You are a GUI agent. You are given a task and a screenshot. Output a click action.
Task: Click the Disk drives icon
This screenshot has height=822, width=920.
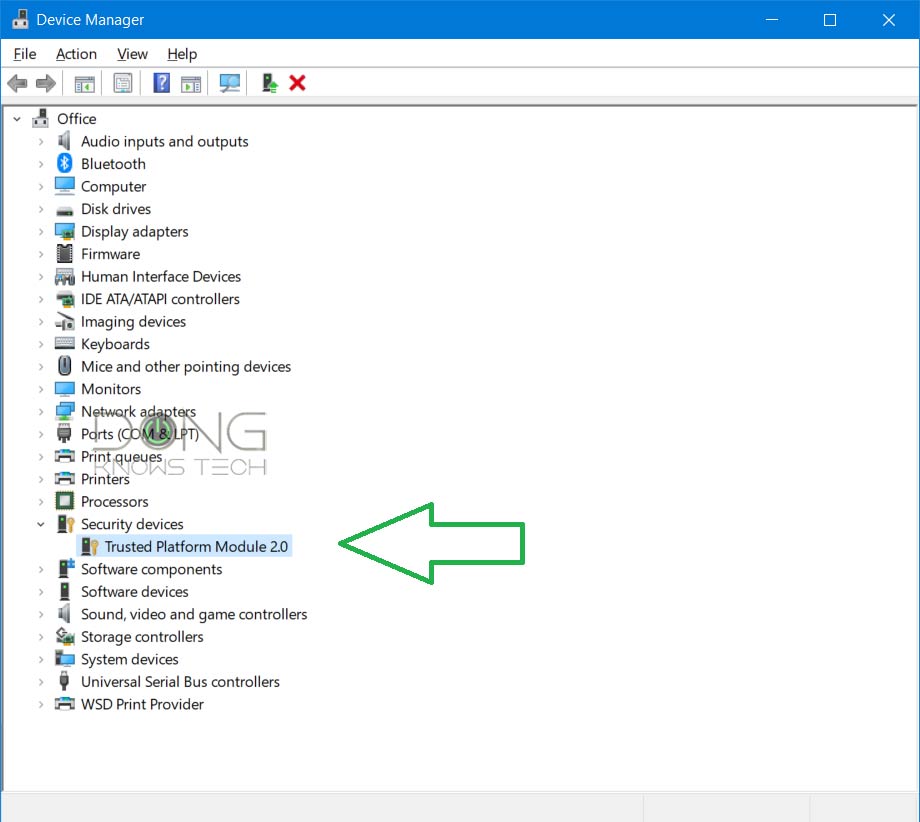(x=65, y=211)
